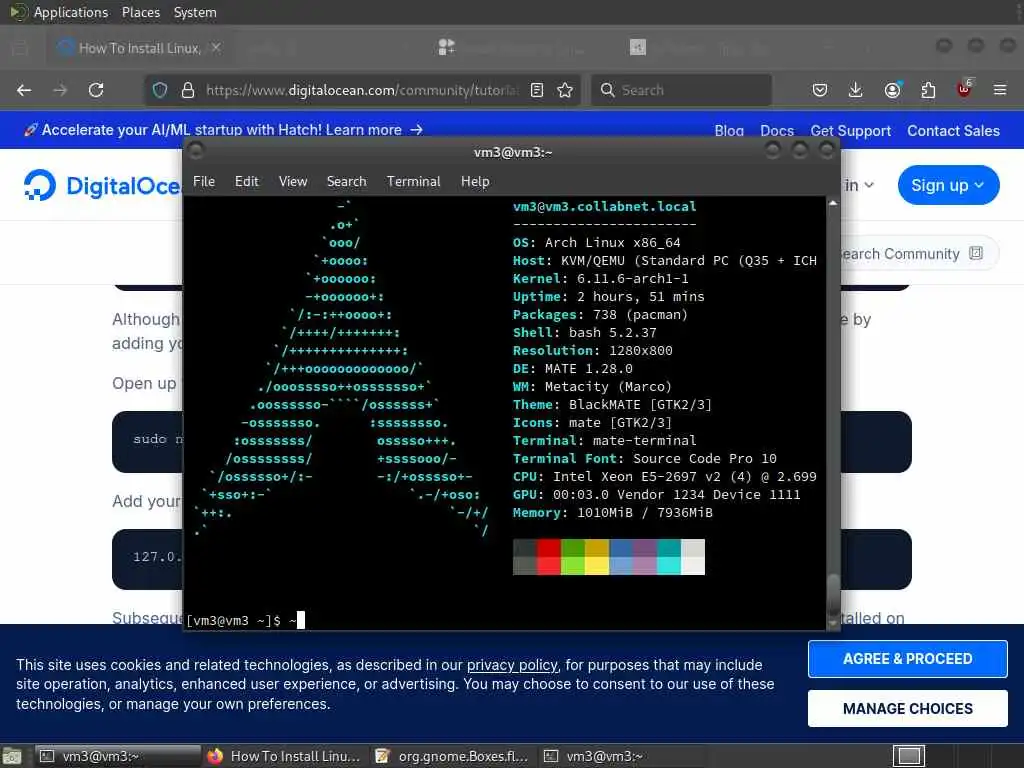Open the privacy policy link
Image resolution: width=1024 pixels, height=768 pixels.
point(512,665)
